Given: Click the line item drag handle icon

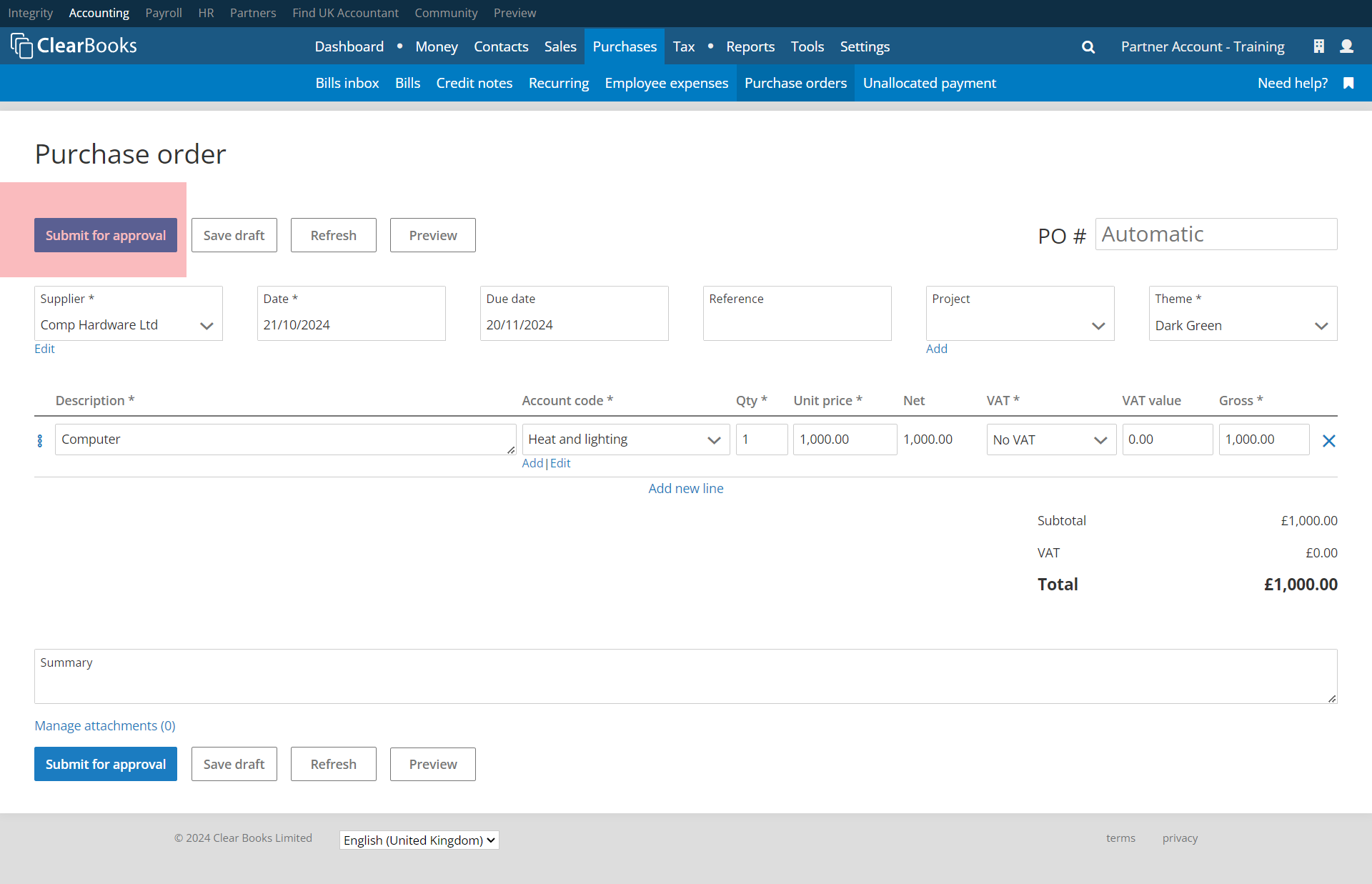Looking at the screenshot, I should (x=40, y=441).
